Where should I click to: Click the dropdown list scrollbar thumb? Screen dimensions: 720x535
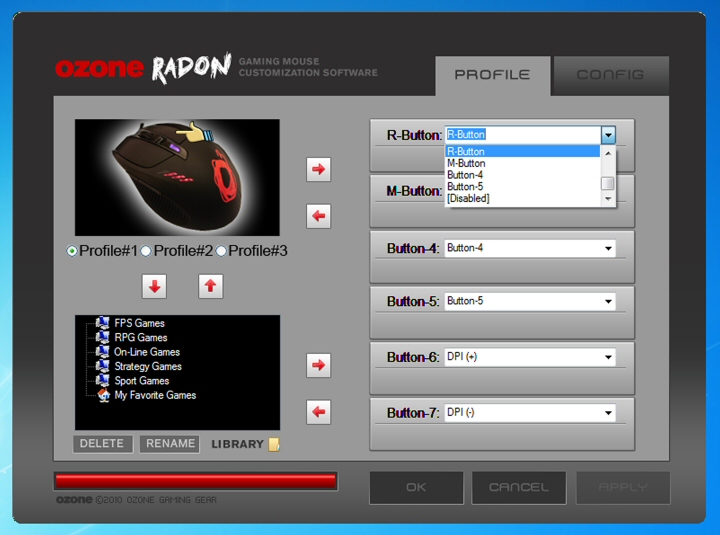608,183
